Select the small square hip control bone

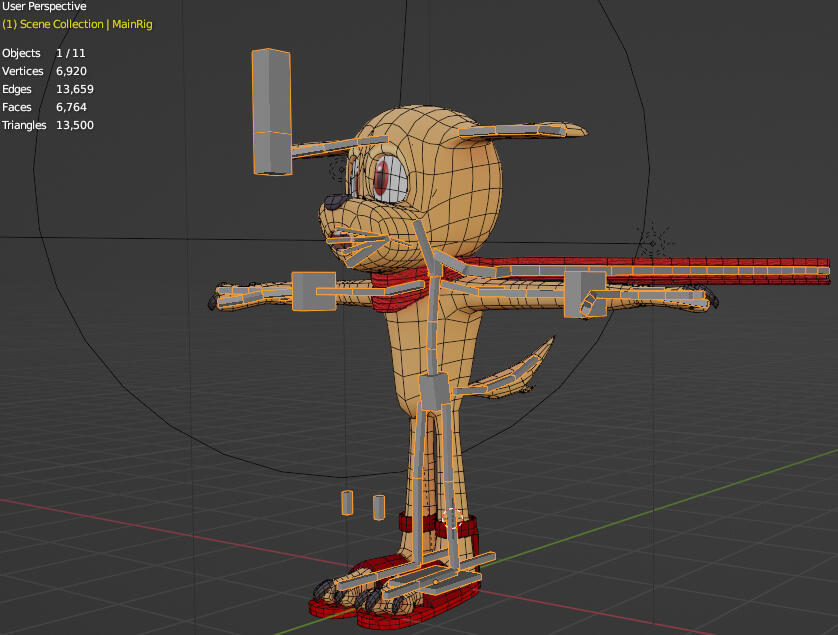432,385
